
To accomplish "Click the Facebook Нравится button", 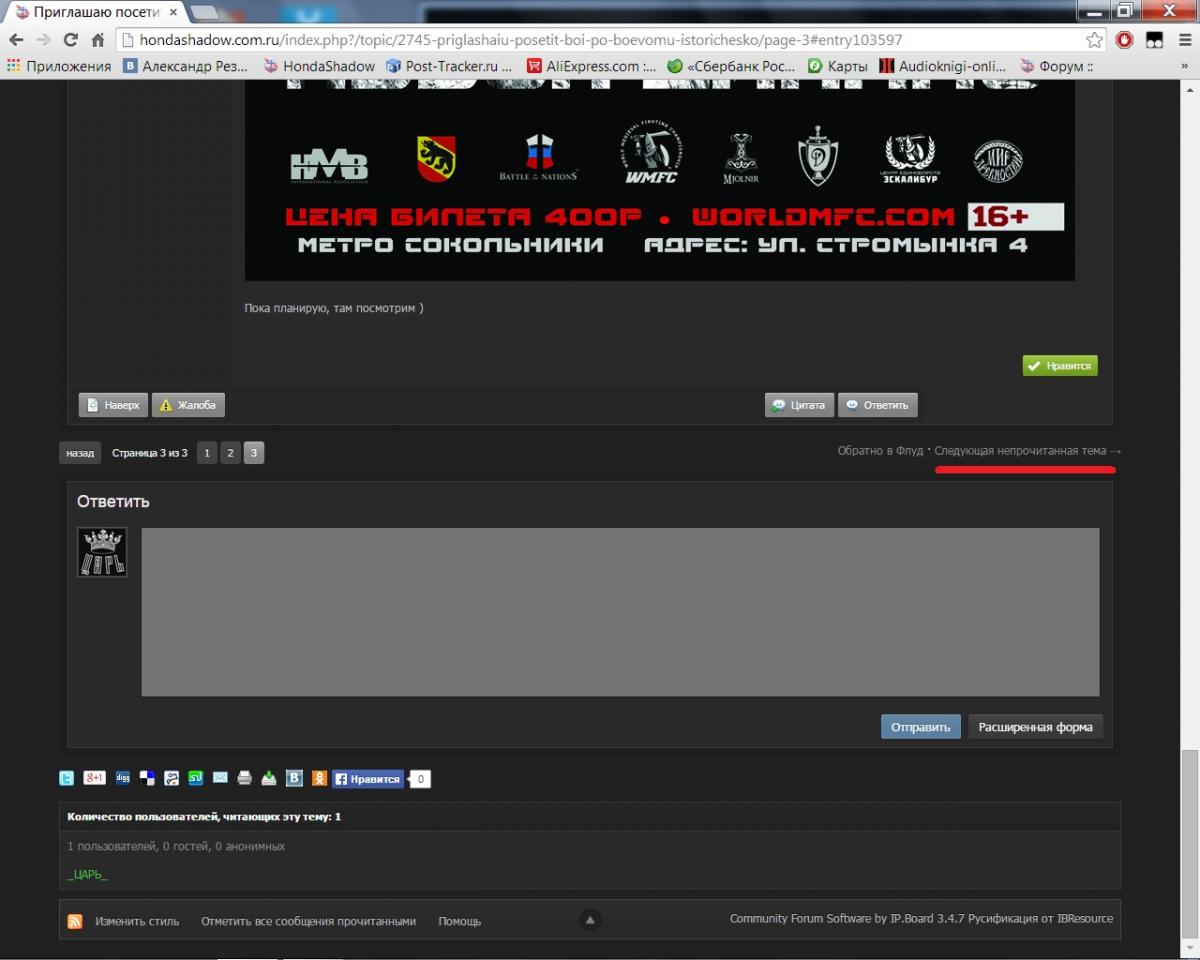I will pyautogui.click(x=368, y=779).
